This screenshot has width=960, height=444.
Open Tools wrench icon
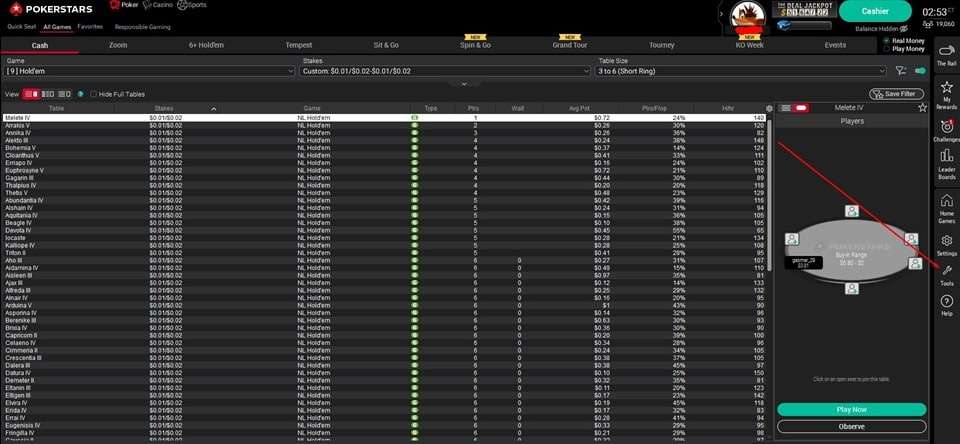pos(946,274)
